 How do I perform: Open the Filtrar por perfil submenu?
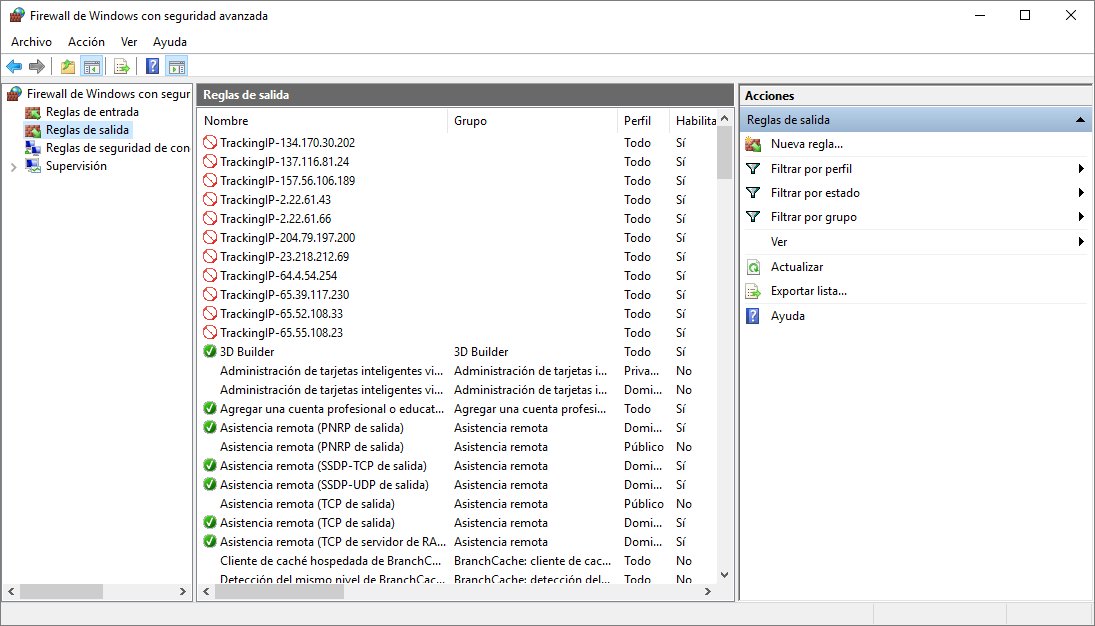(x=1081, y=169)
